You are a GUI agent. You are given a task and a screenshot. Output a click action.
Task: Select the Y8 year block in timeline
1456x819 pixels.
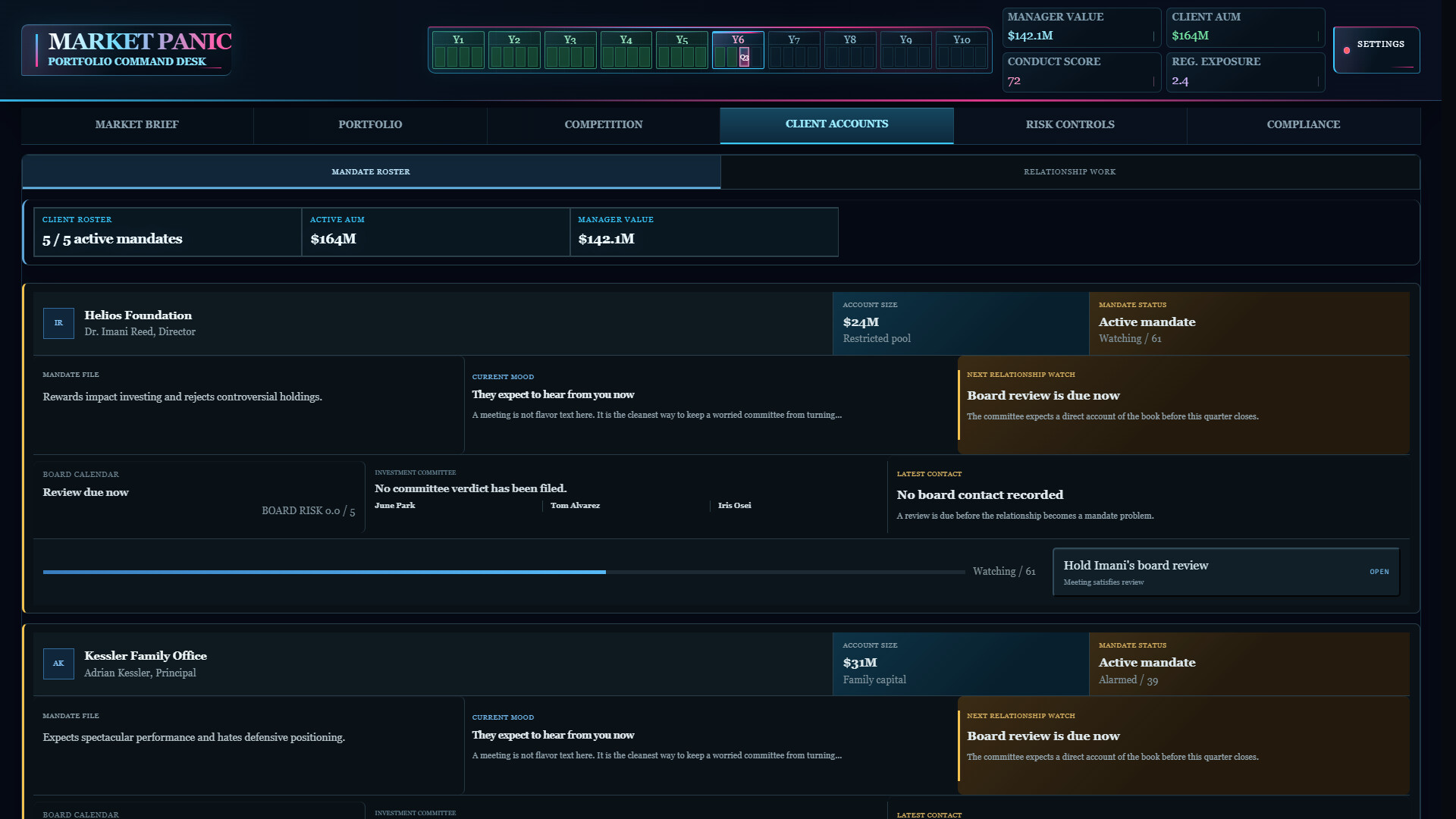click(x=850, y=50)
